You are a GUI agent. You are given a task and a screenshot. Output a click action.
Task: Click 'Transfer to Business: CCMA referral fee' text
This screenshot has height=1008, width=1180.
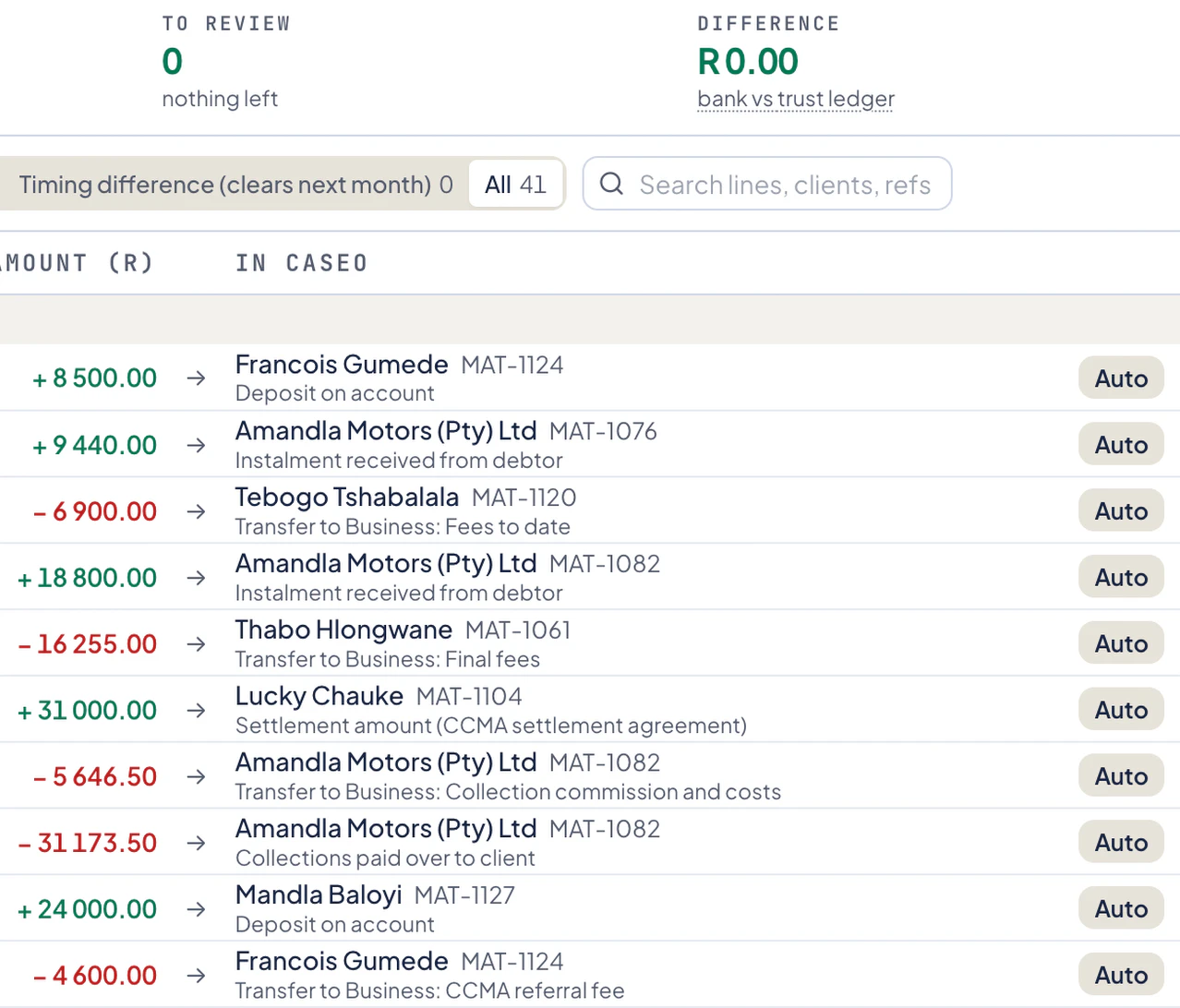tap(430, 990)
